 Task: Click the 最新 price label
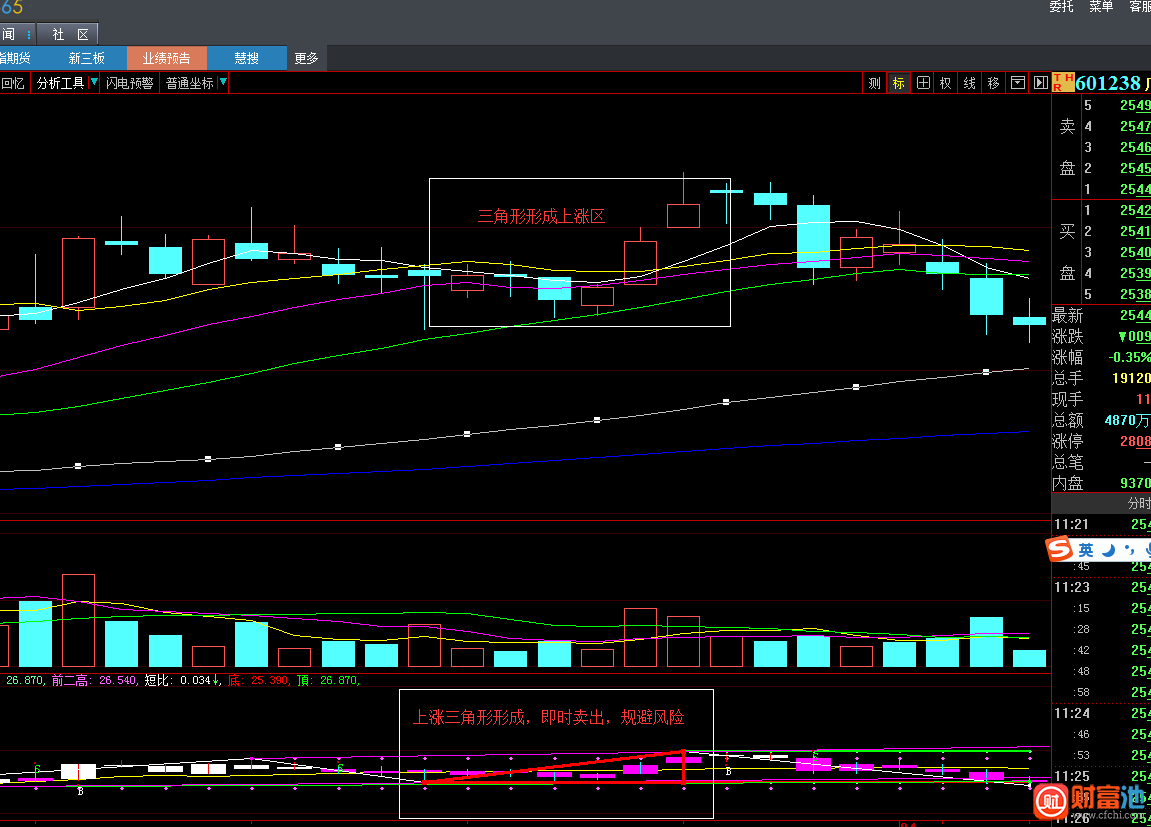coord(1067,316)
